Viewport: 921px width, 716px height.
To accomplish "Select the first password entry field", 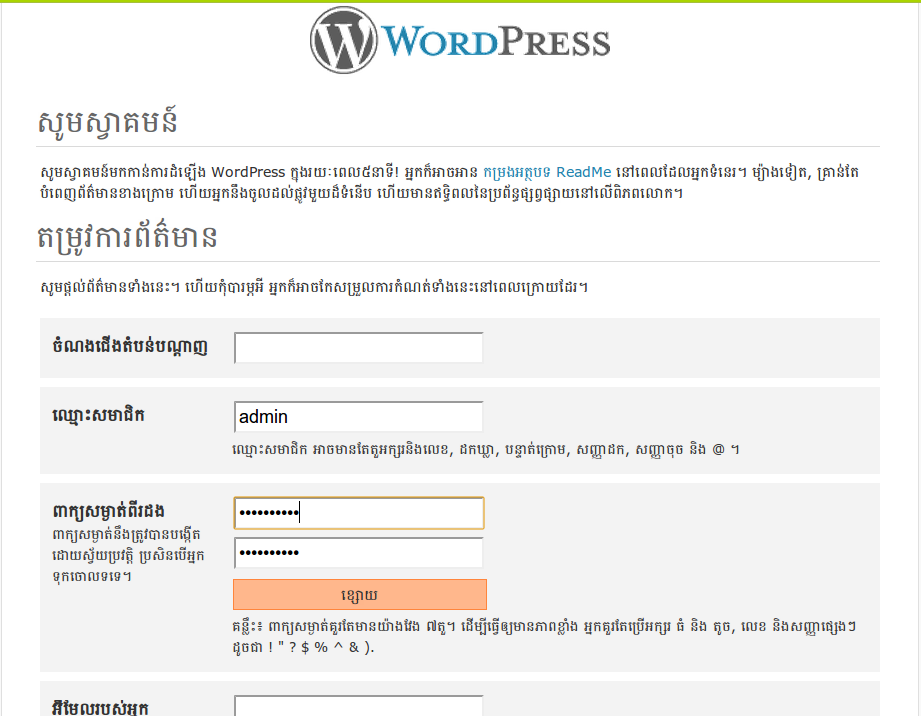I will click(x=358, y=513).
